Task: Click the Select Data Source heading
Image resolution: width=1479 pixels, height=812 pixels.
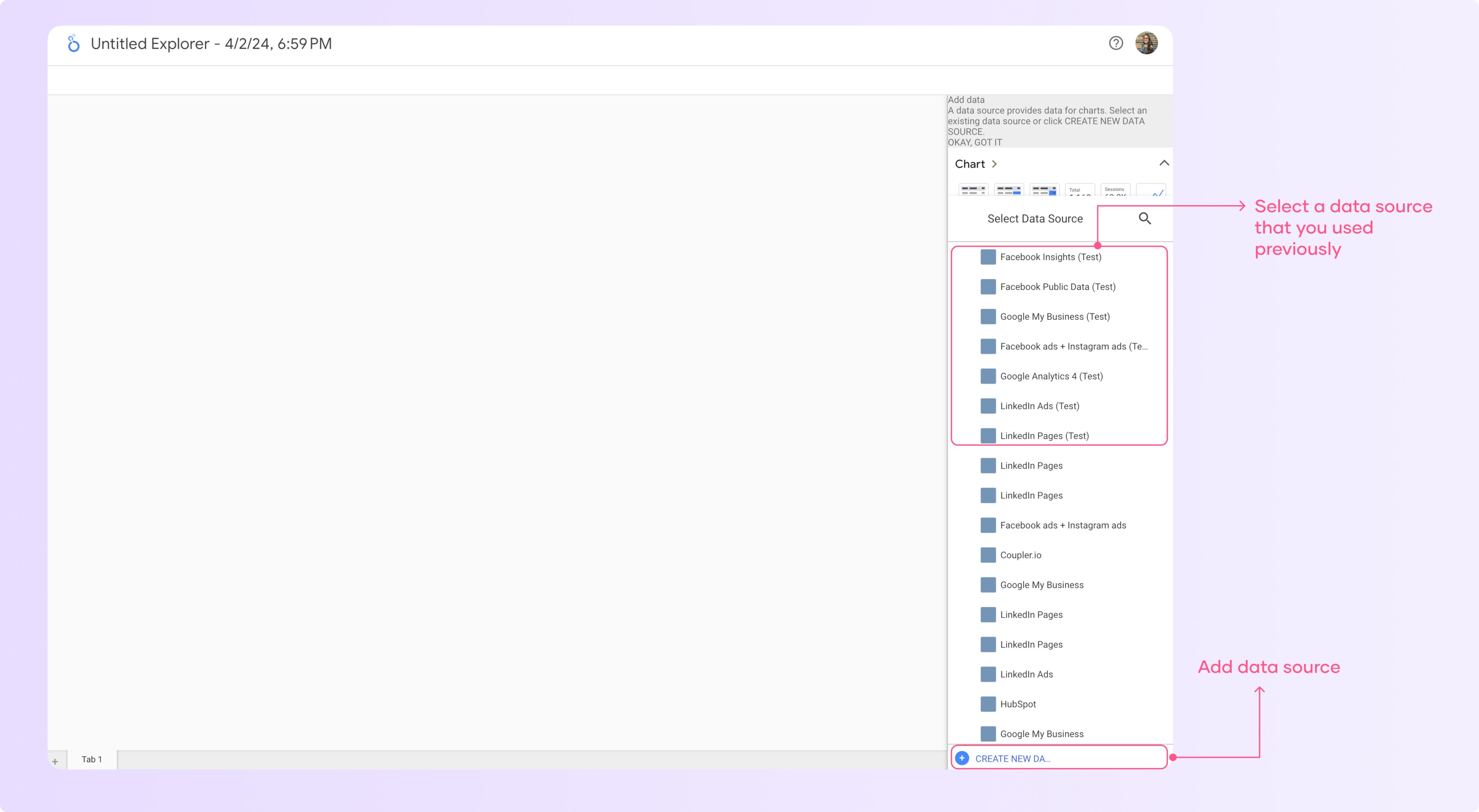Action: click(x=1035, y=219)
